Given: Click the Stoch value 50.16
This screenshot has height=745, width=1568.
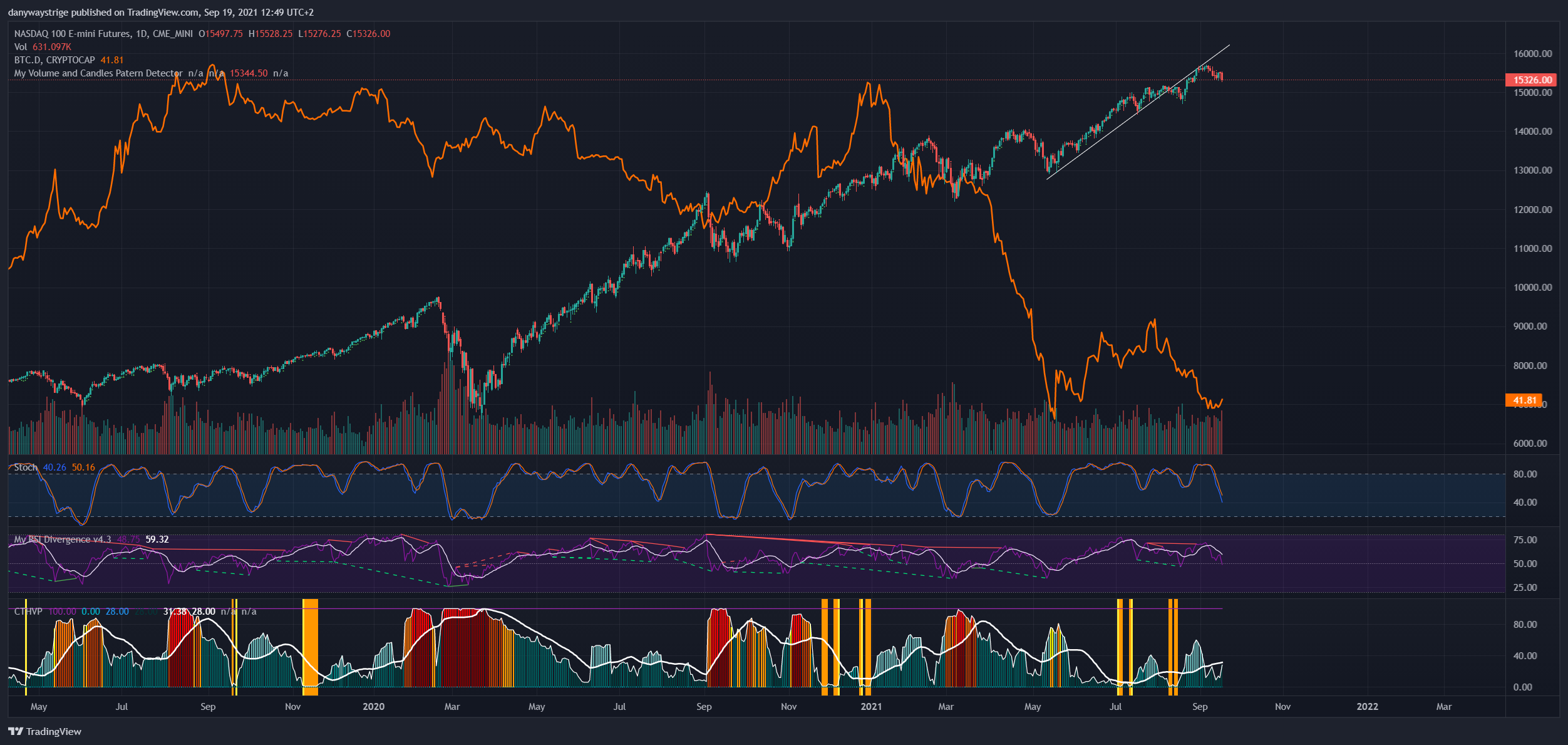Looking at the screenshot, I should coord(83,467).
